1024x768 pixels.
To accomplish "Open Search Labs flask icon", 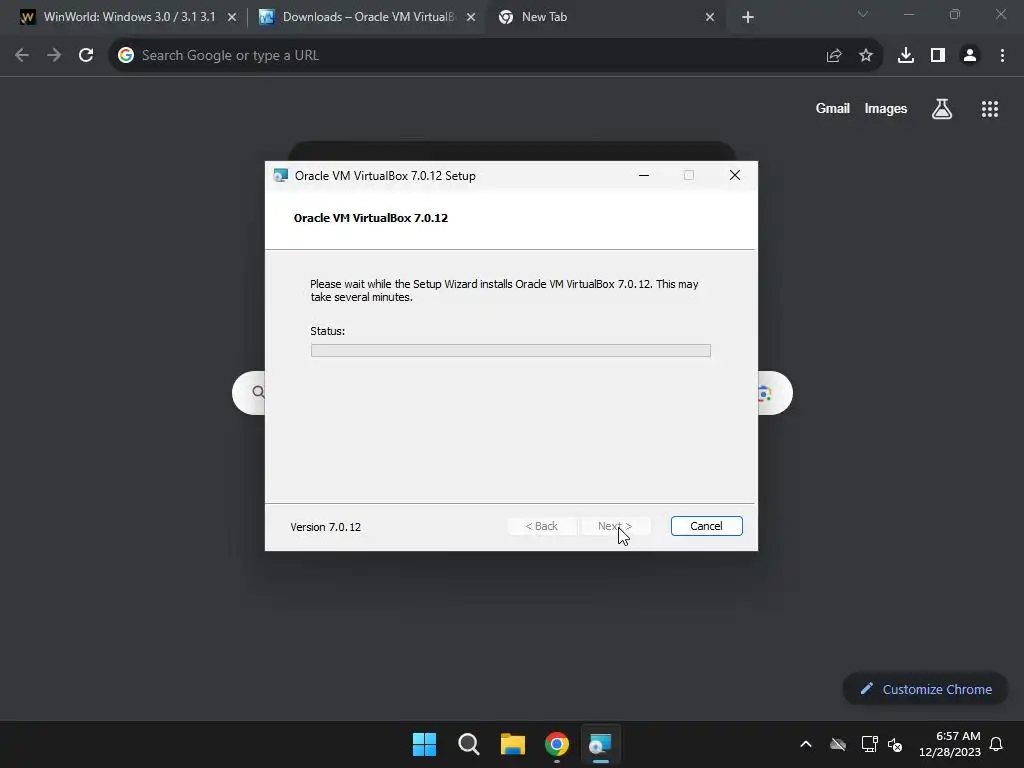I will (942, 108).
